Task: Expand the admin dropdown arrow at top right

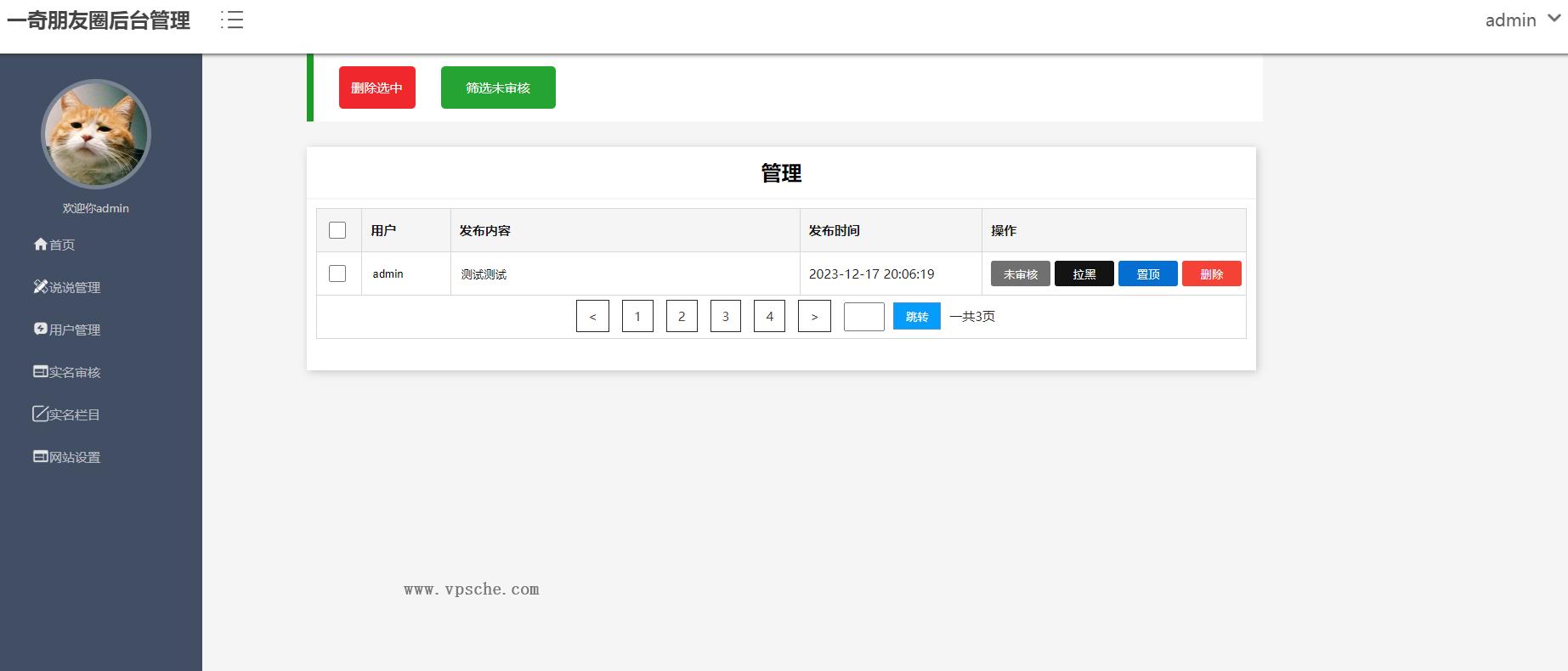Action: click(1554, 19)
